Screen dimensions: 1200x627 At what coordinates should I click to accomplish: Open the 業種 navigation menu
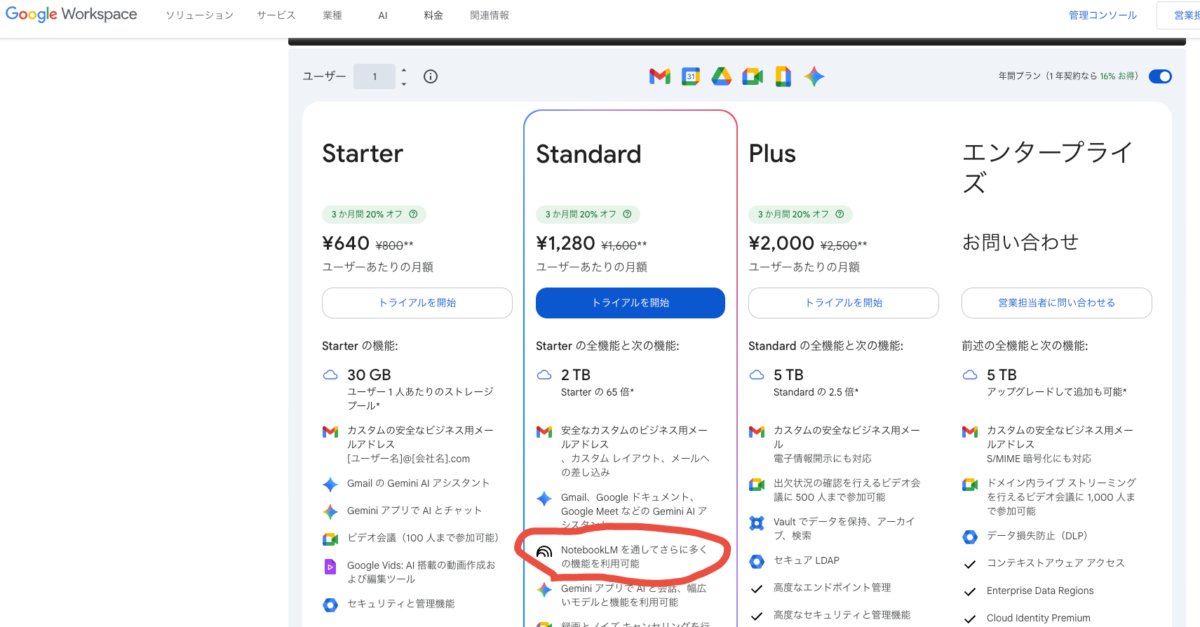[332, 16]
